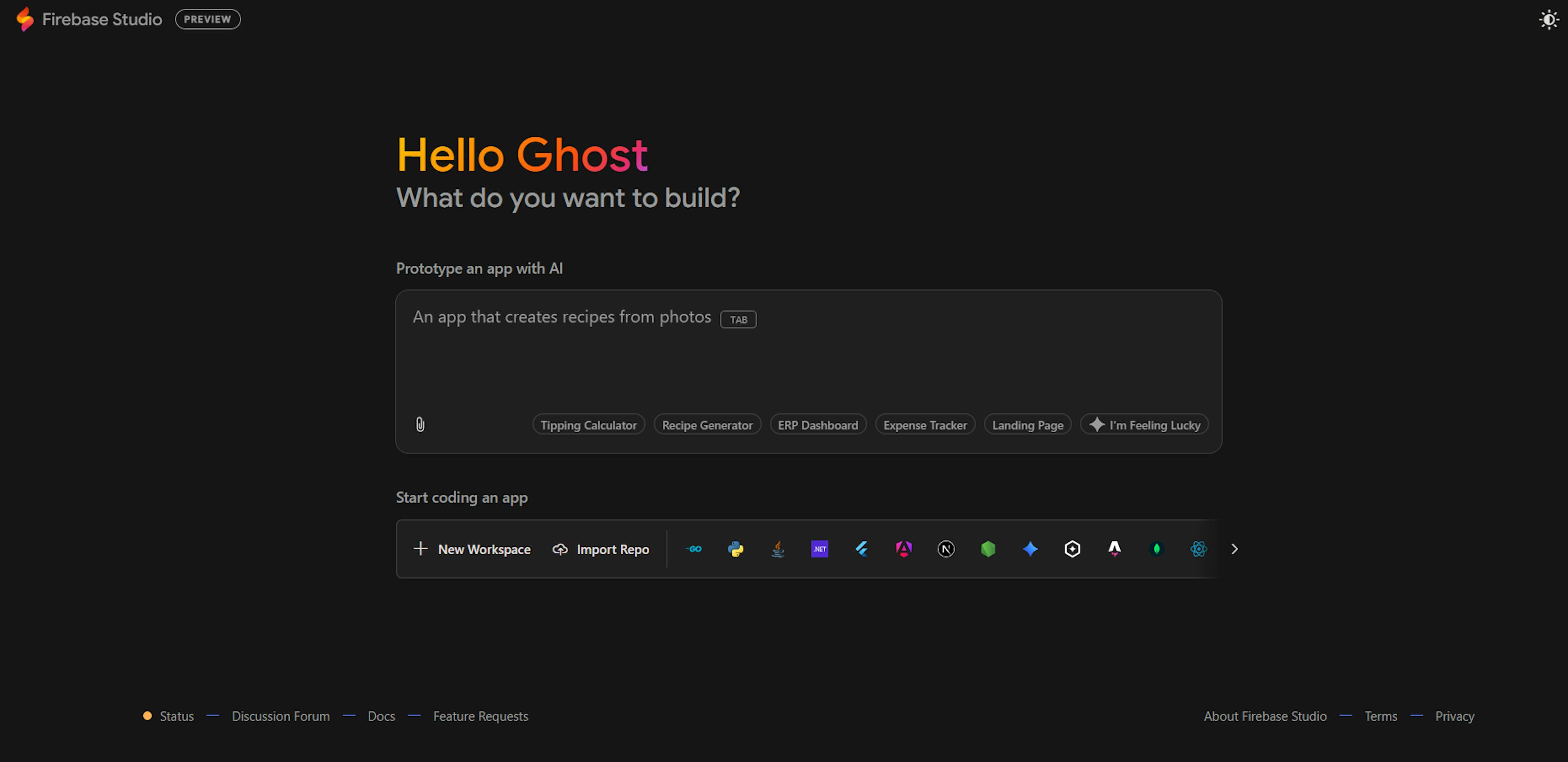The image size is (1568, 762).
Task: Choose the ERP Dashboard suggestion chip
Action: click(817, 425)
